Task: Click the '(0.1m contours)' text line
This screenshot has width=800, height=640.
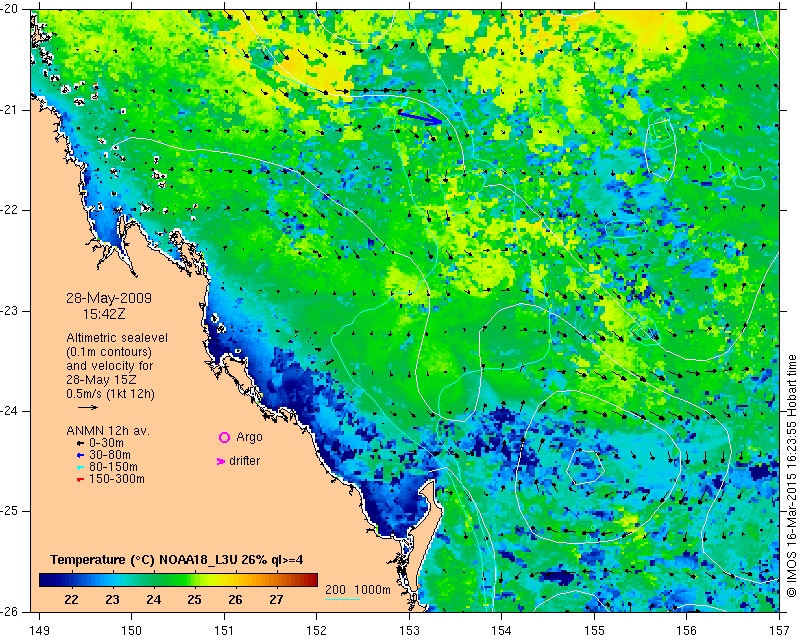Action: point(109,352)
